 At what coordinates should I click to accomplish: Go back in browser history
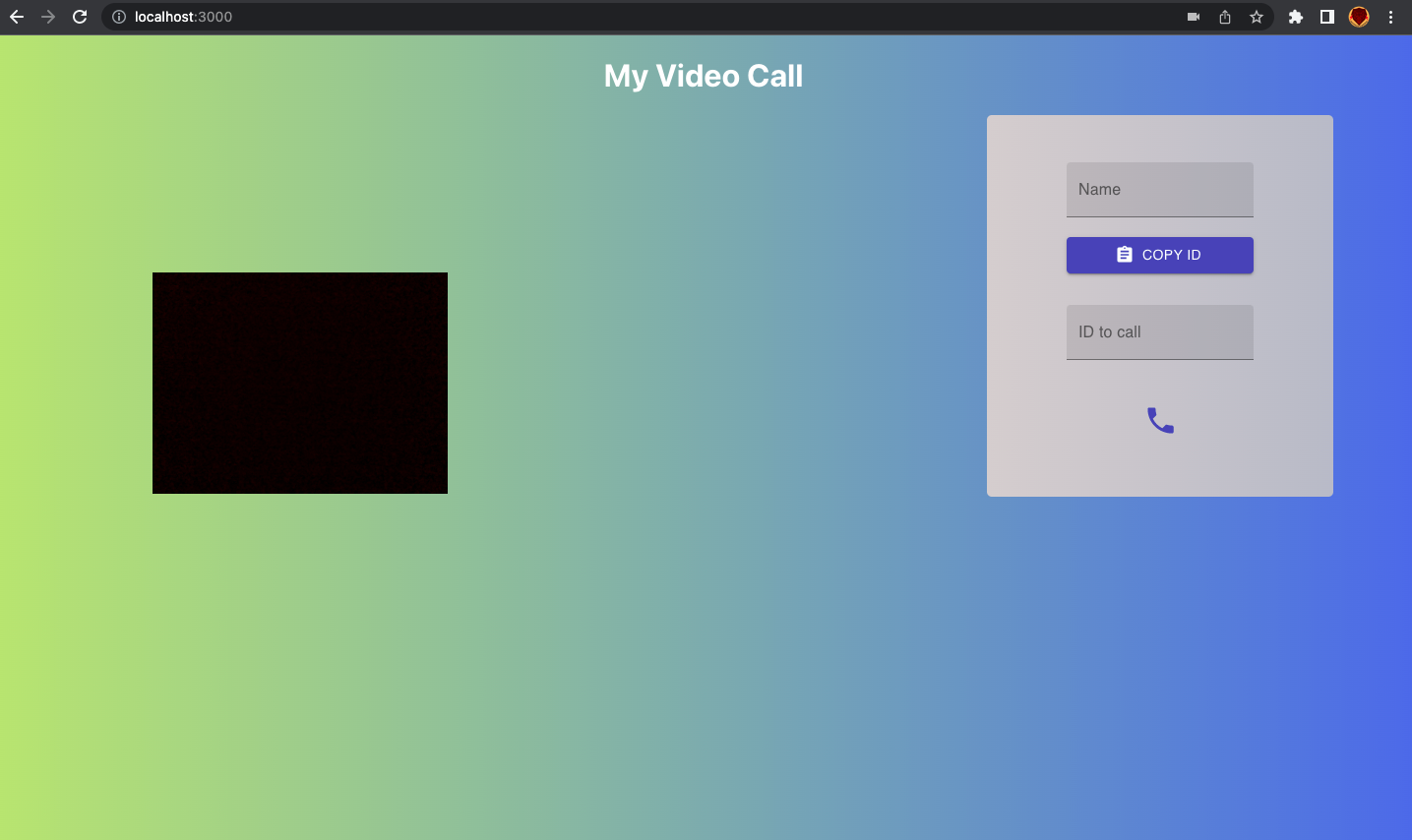[17, 17]
